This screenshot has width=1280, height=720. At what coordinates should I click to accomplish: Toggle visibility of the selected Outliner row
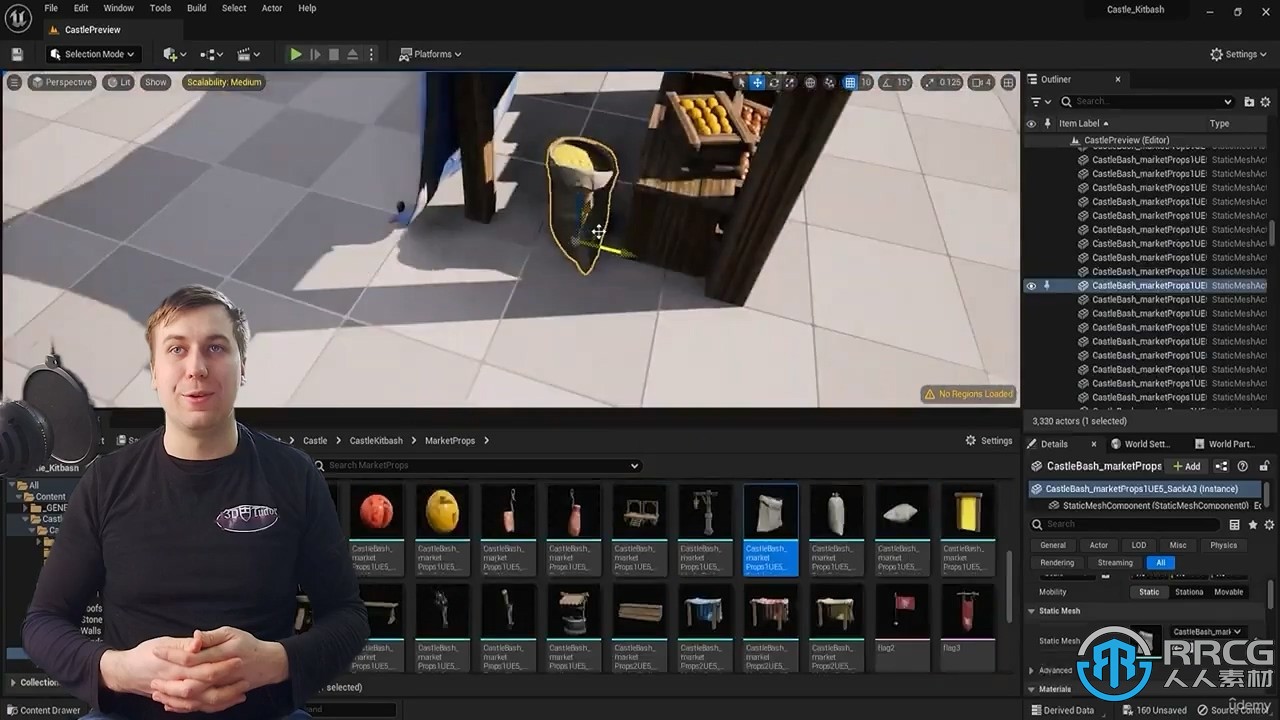click(x=1031, y=285)
